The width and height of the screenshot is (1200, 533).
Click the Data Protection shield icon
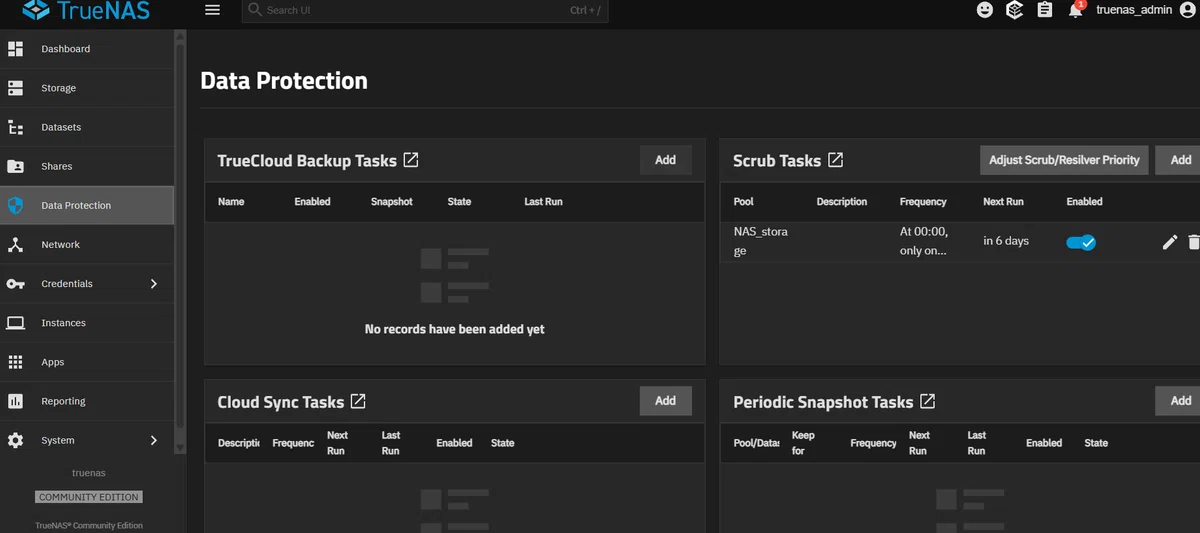pos(15,205)
